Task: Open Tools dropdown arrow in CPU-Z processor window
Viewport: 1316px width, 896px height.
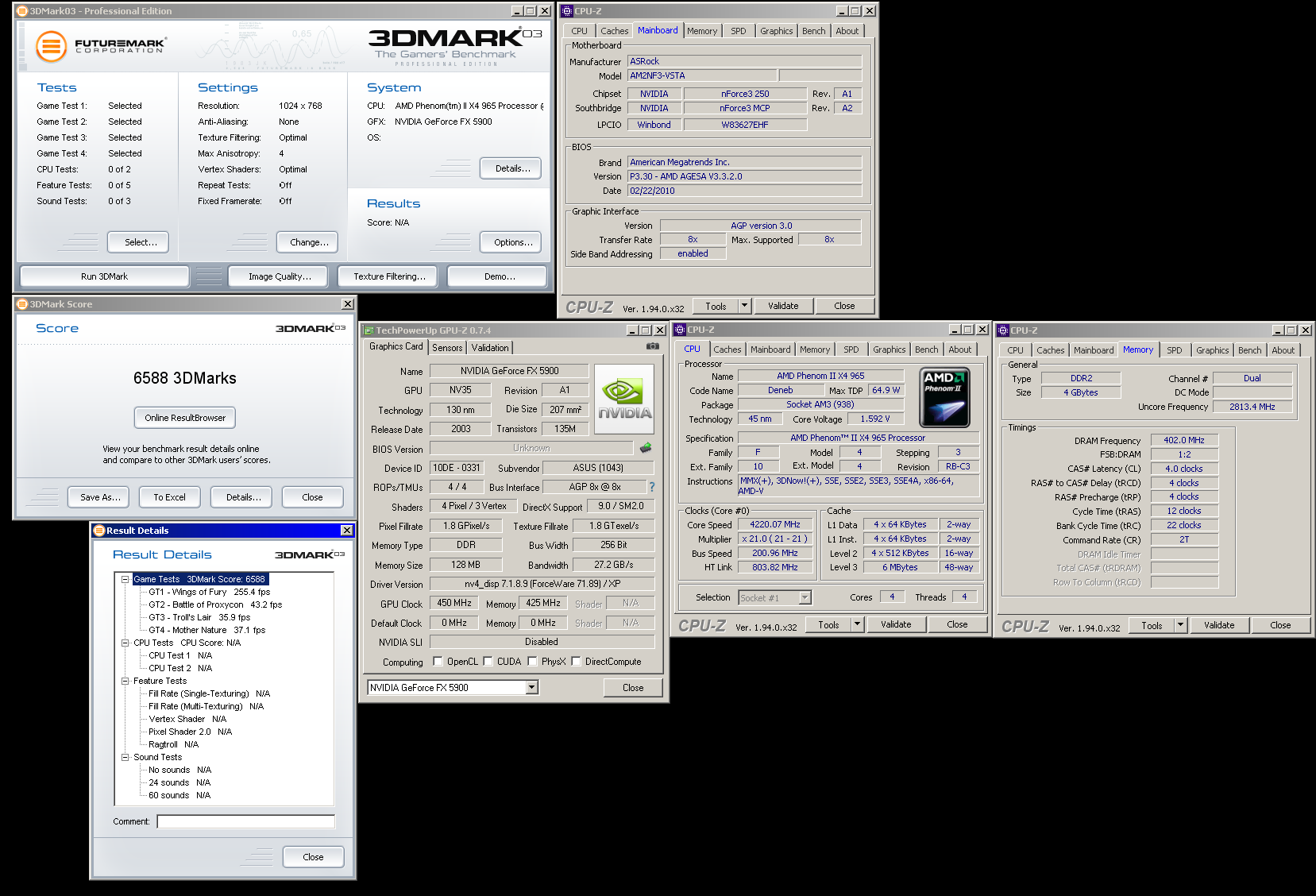Action: pyautogui.click(x=857, y=624)
